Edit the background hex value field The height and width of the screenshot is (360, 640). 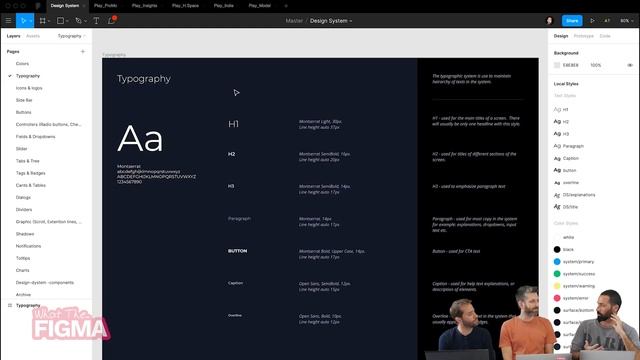coord(571,65)
